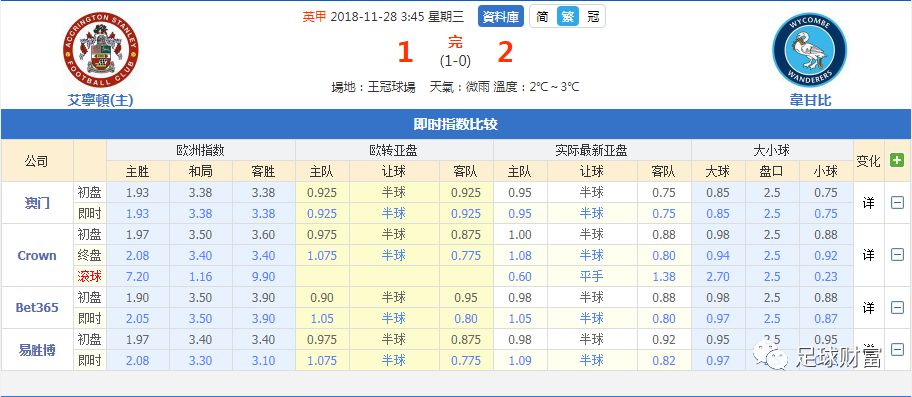912x397 pixels.
Task: Open the 資料庫 database button
Action: 501,16
